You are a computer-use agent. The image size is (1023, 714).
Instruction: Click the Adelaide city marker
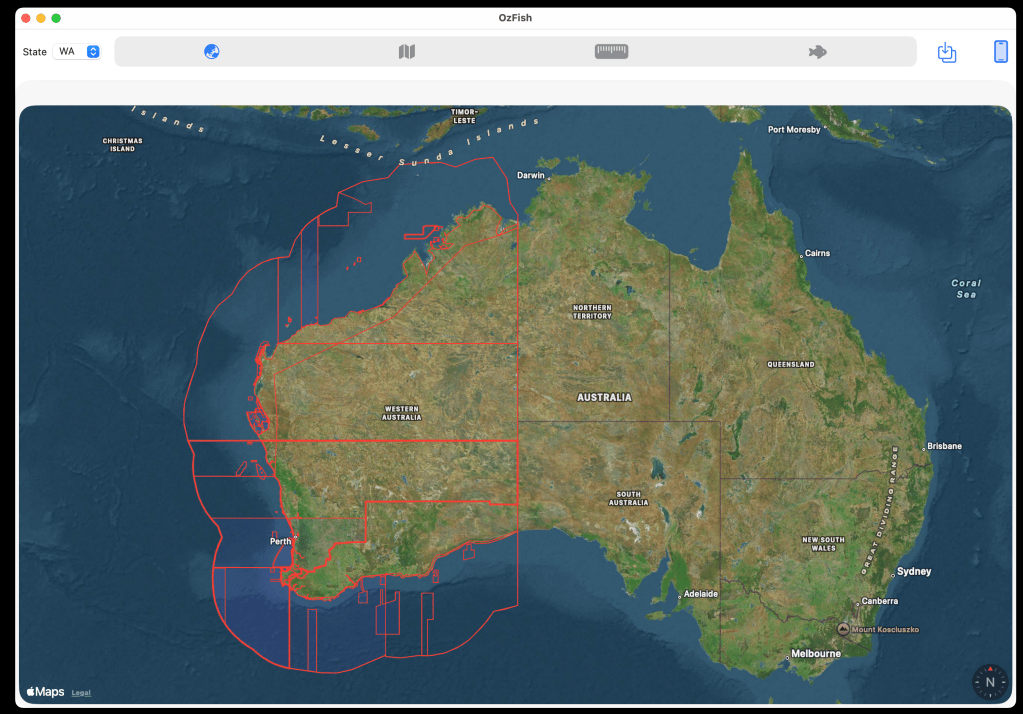679,597
